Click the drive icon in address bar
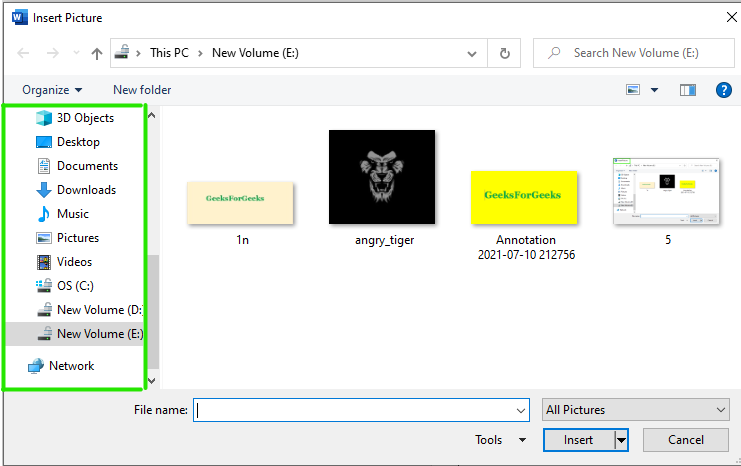 122,52
